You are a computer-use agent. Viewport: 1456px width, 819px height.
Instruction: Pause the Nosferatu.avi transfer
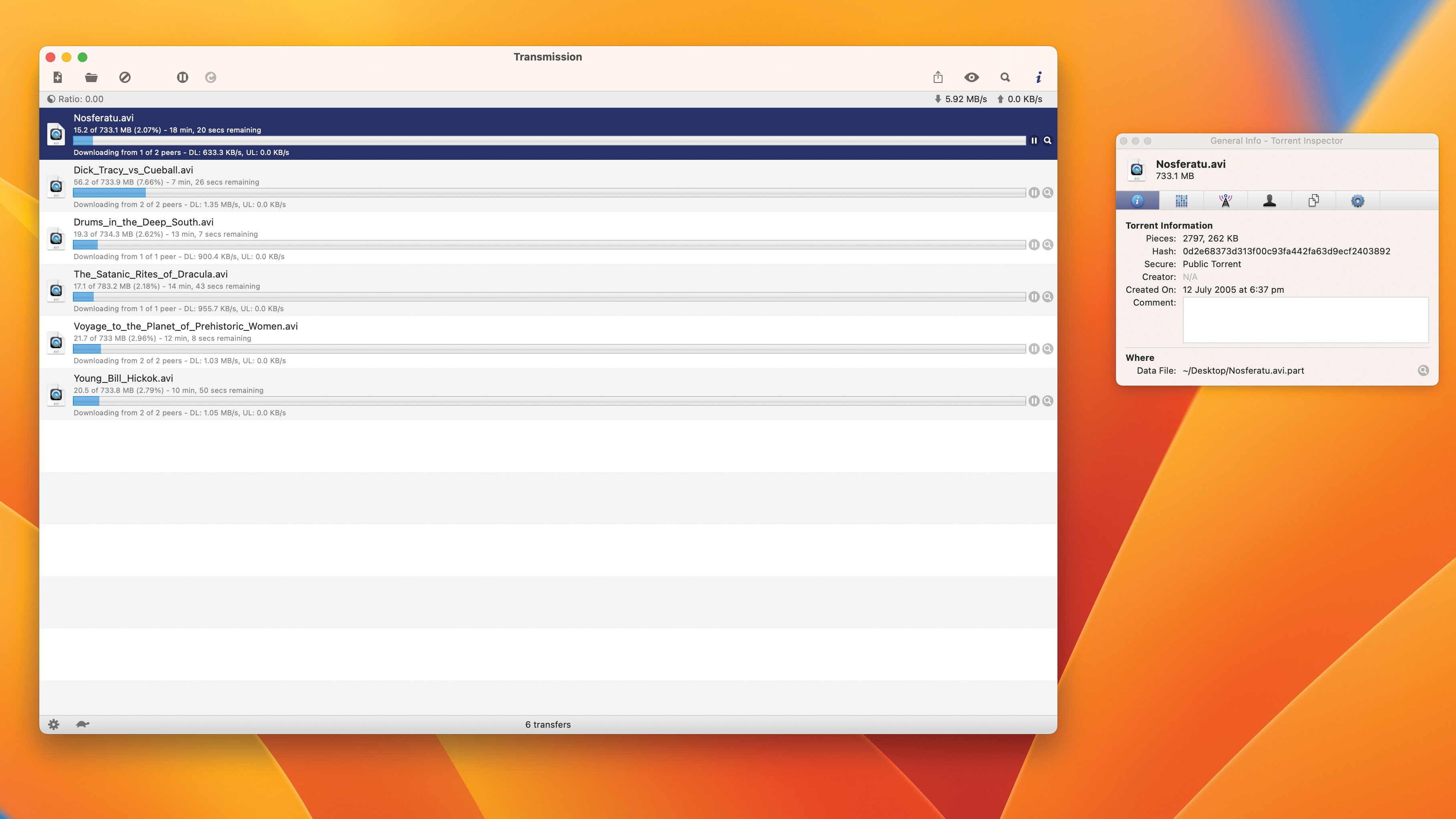(x=1034, y=141)
